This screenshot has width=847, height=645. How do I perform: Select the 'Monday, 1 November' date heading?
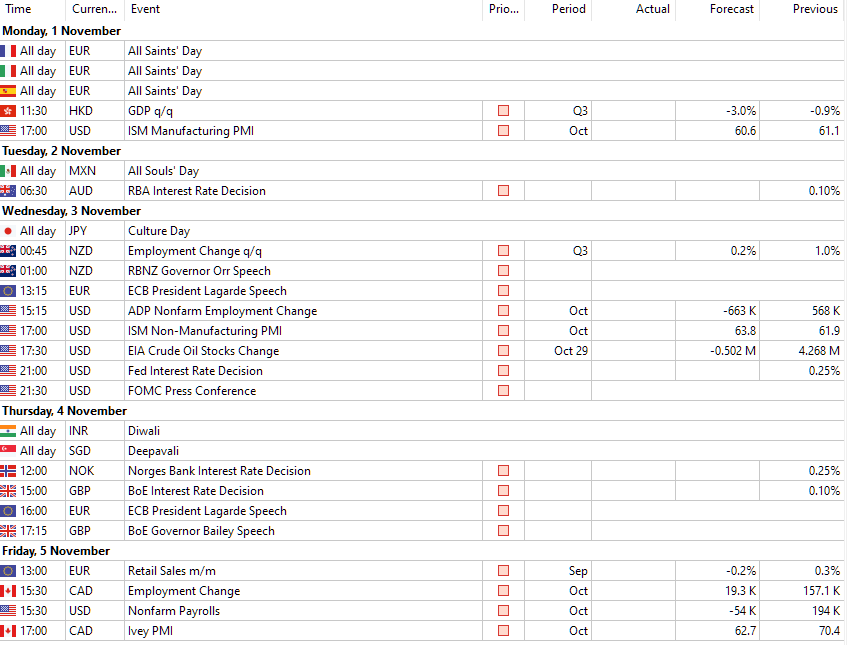coord(62,31)
